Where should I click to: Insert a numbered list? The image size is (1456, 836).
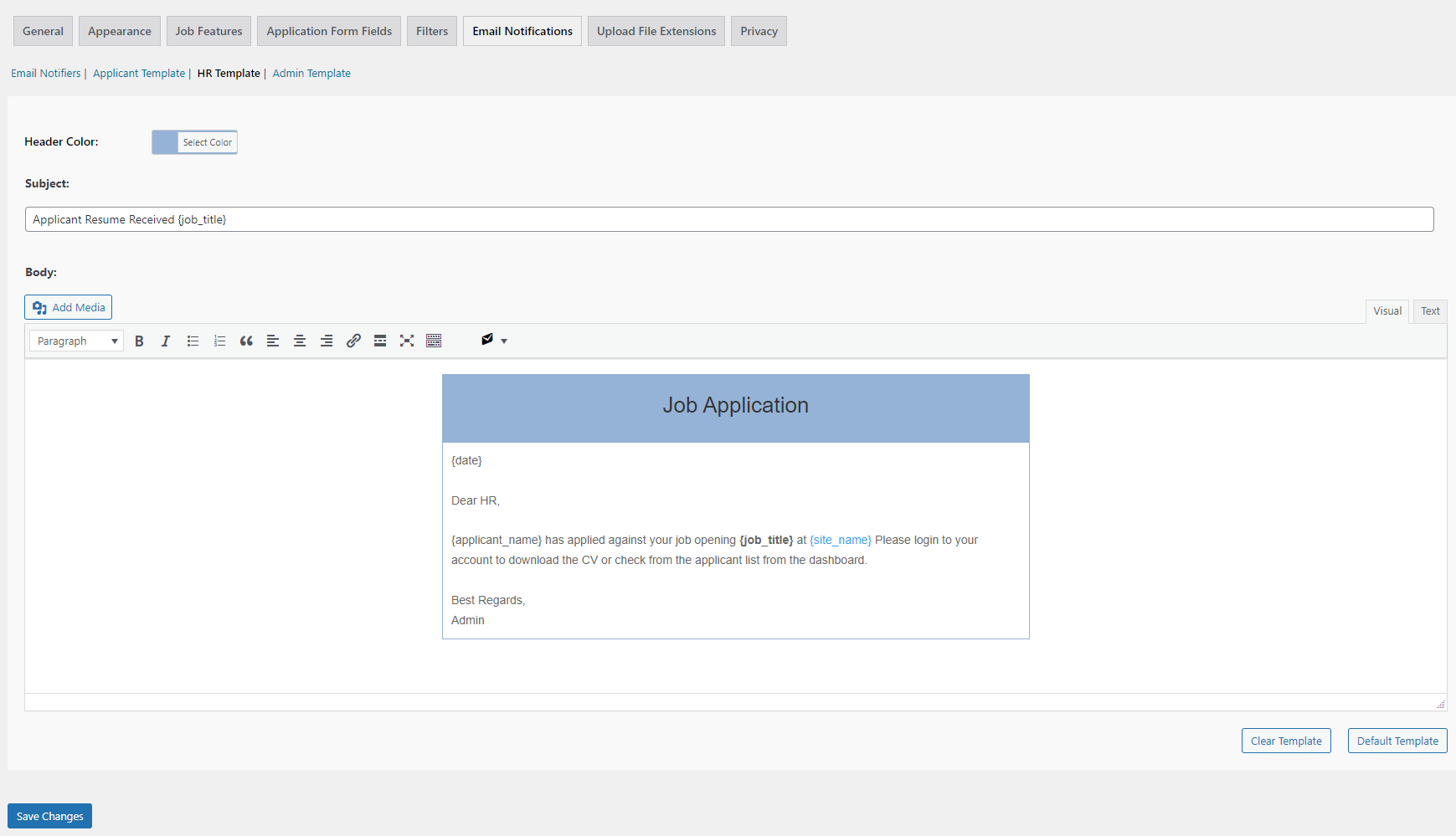tap(219, 341)
